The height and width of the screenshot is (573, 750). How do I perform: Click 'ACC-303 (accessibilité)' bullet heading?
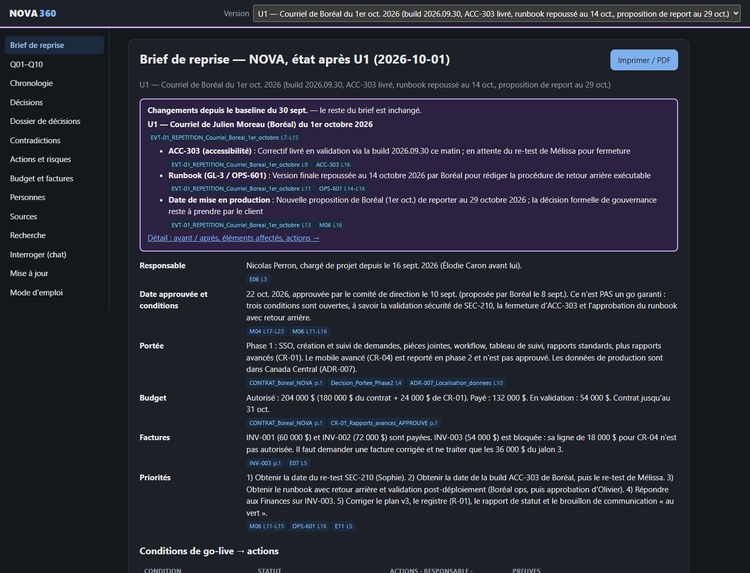pyautogui.click(x=210, y=151)
